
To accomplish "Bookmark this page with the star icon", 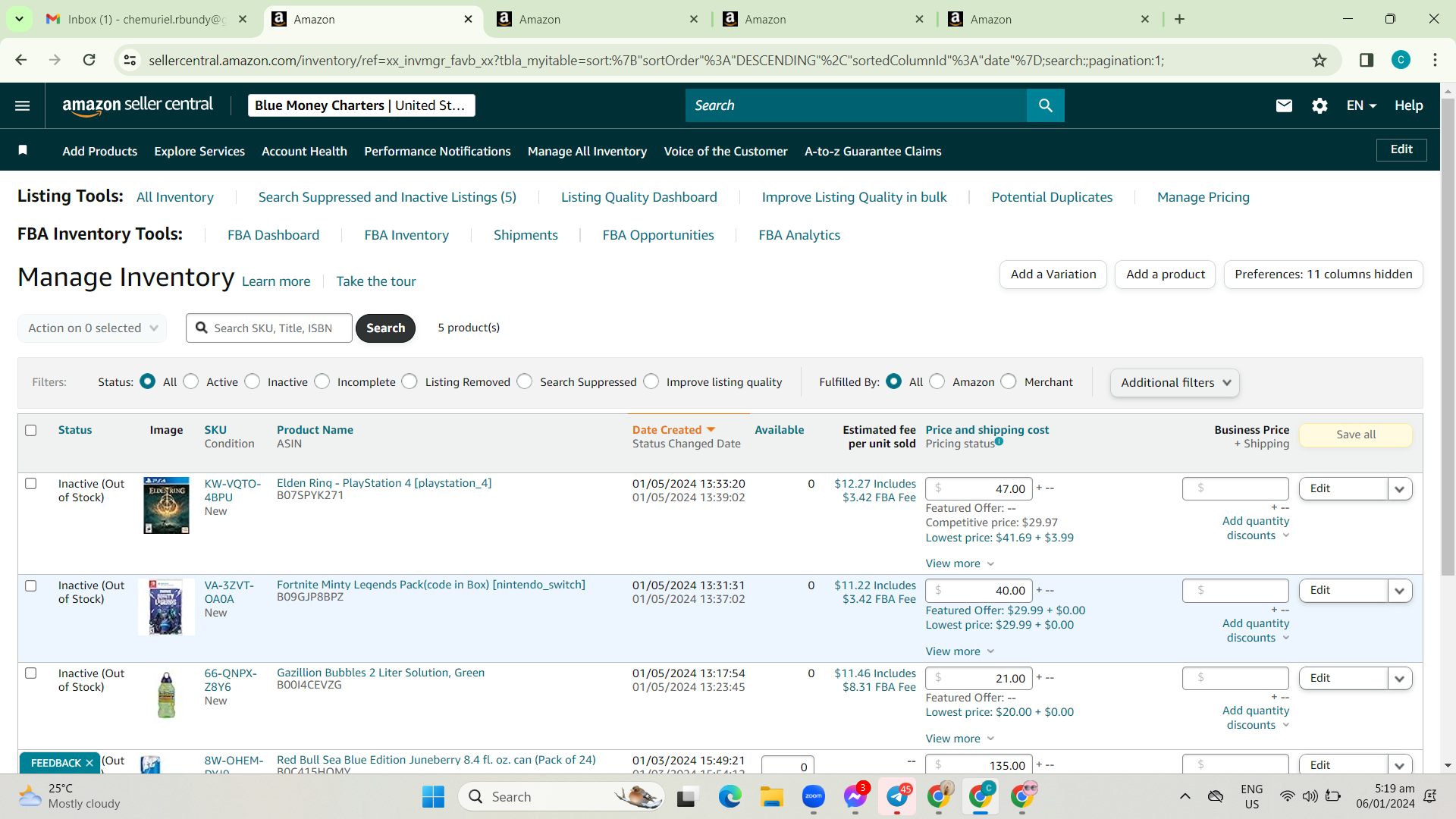I will (x=1319, y=60).
